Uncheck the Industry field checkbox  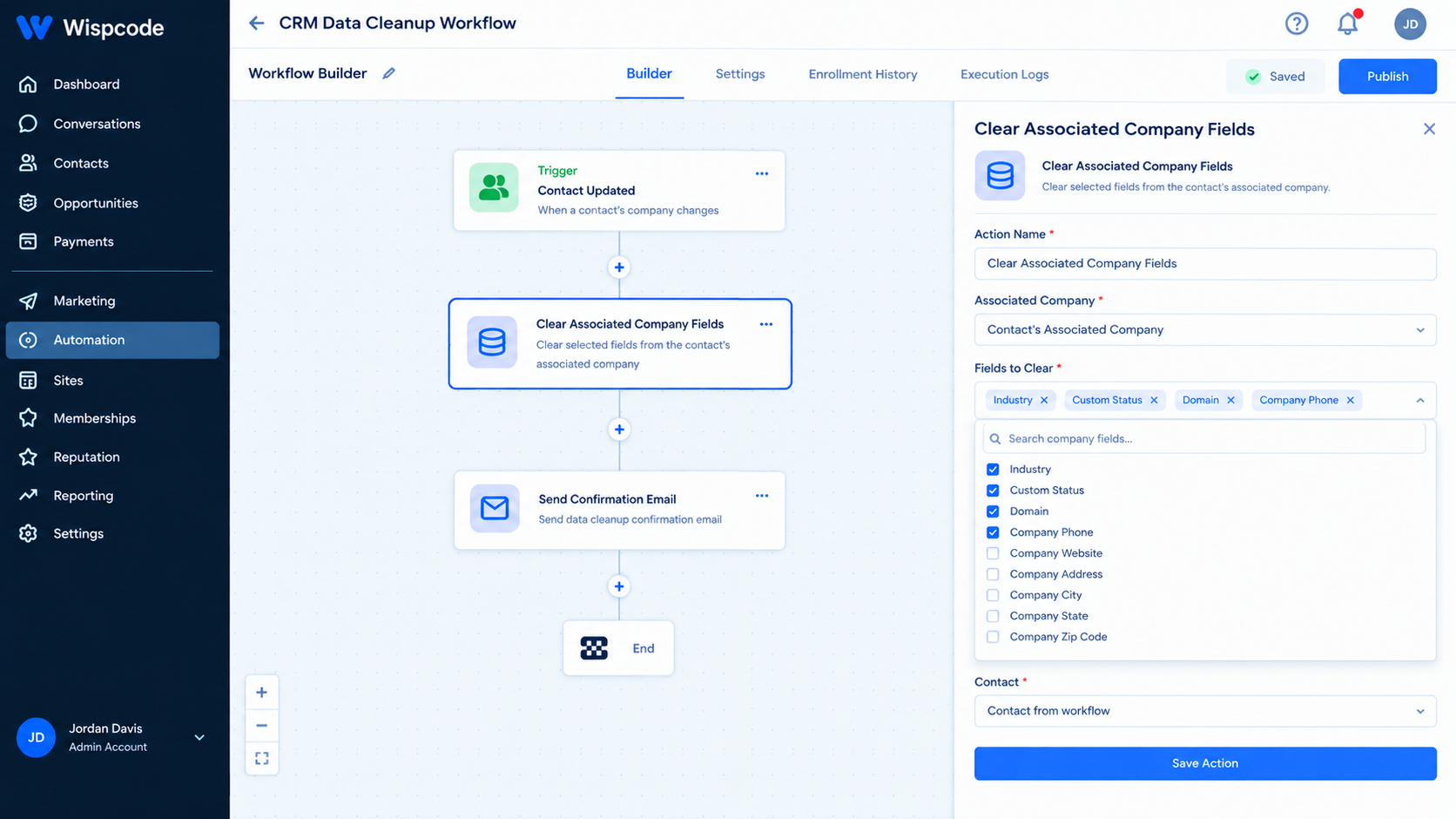click(993, 470)
